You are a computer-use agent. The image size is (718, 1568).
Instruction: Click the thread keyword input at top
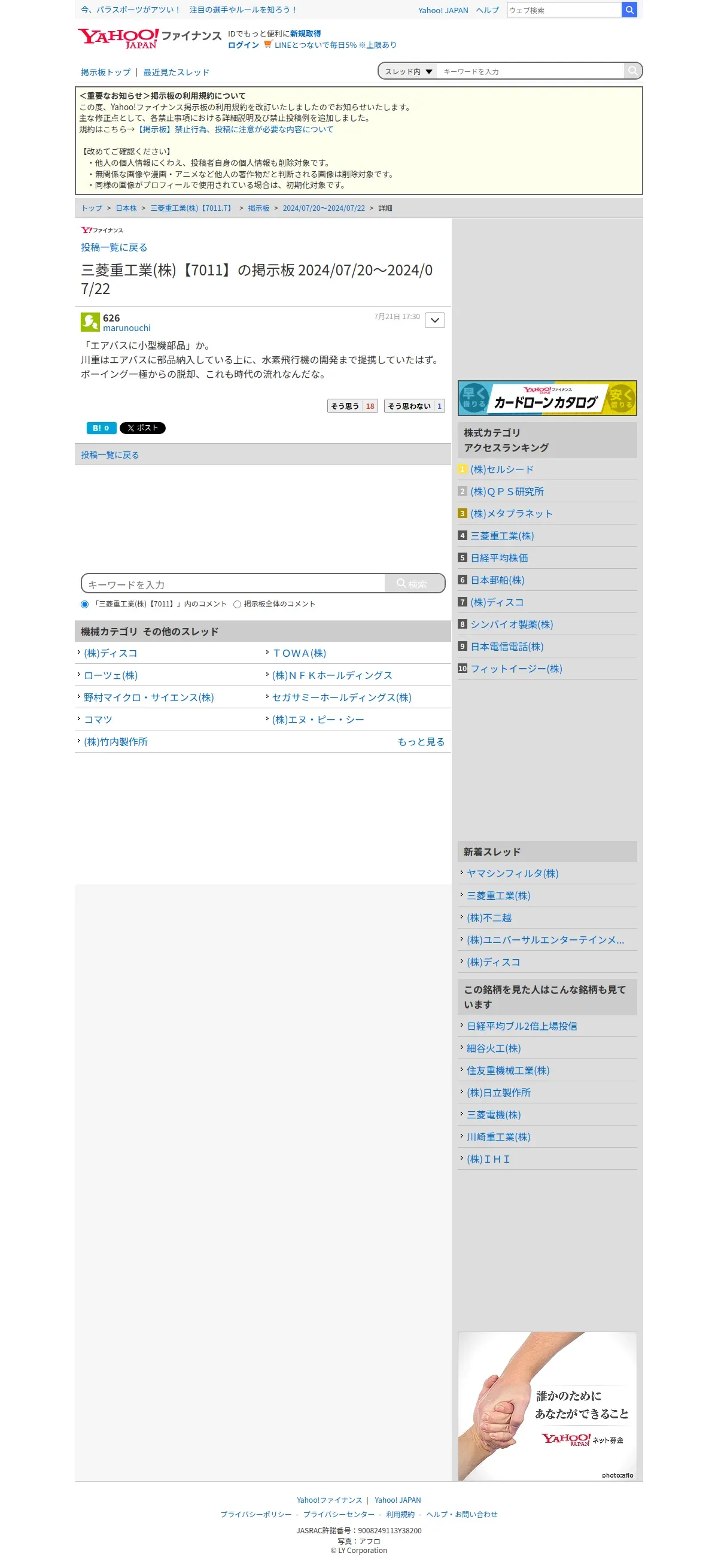tap(531, 71)
